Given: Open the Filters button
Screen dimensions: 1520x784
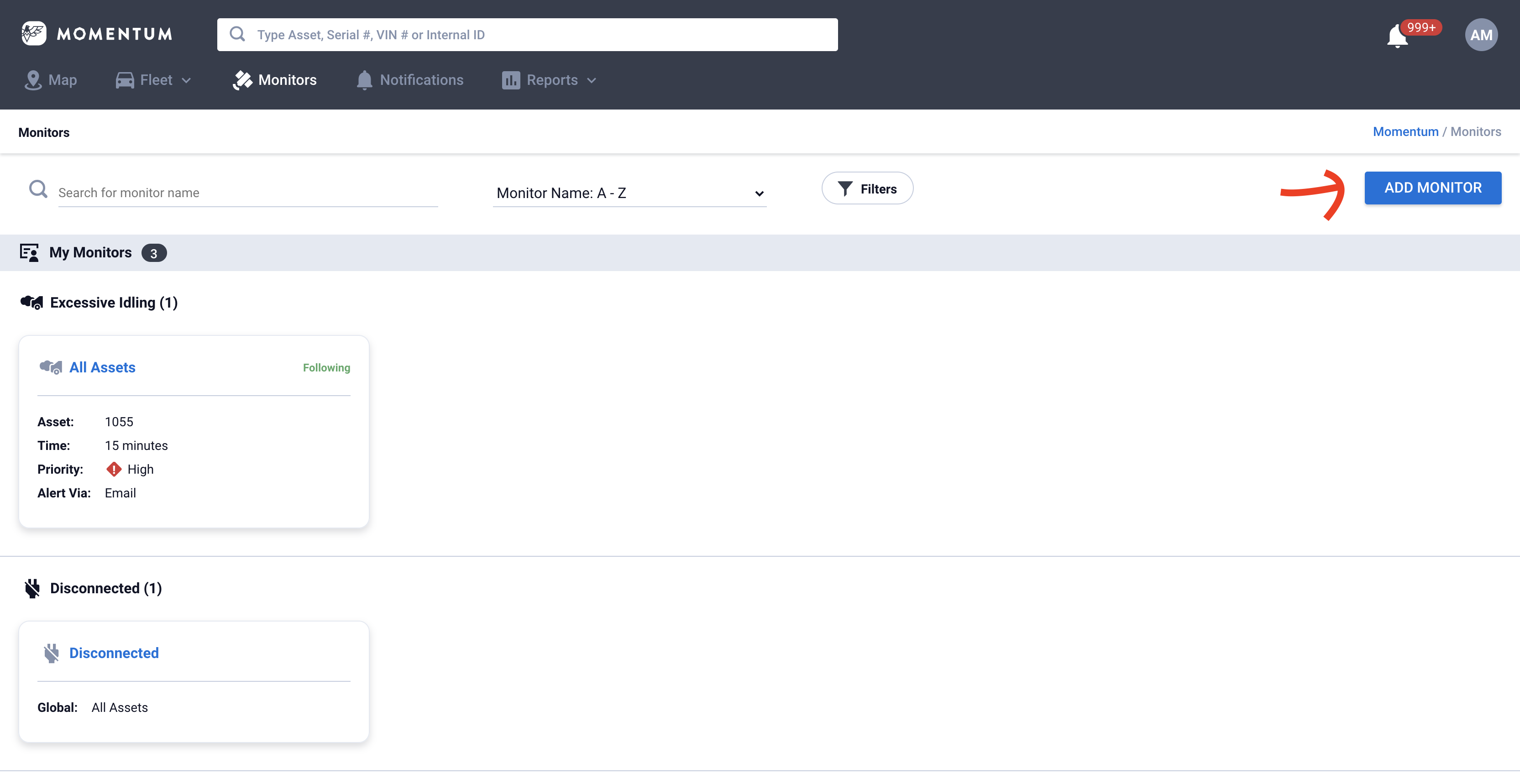Looking at the screenshot, I should (x=867, y=189).
